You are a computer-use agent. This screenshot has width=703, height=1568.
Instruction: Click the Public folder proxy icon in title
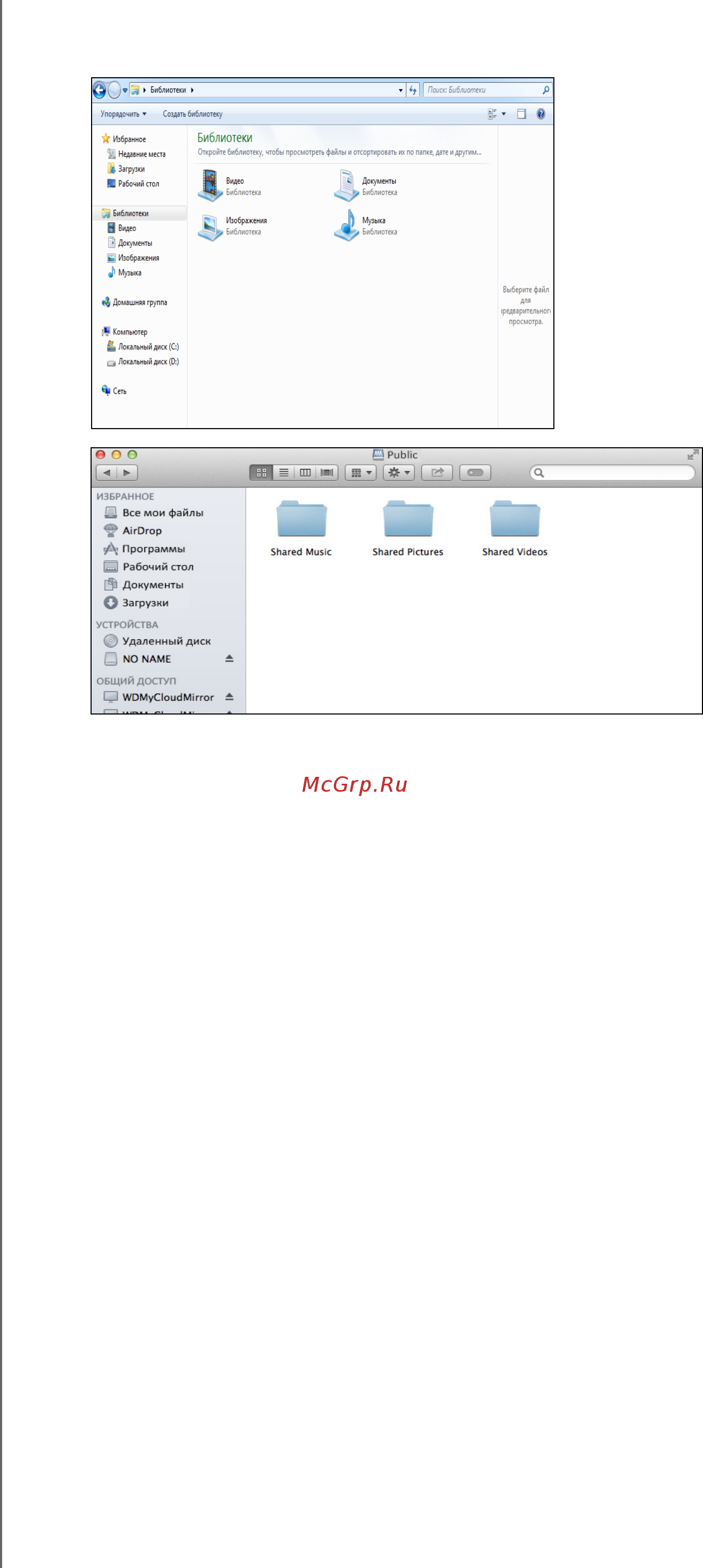(x=378, y=455)
